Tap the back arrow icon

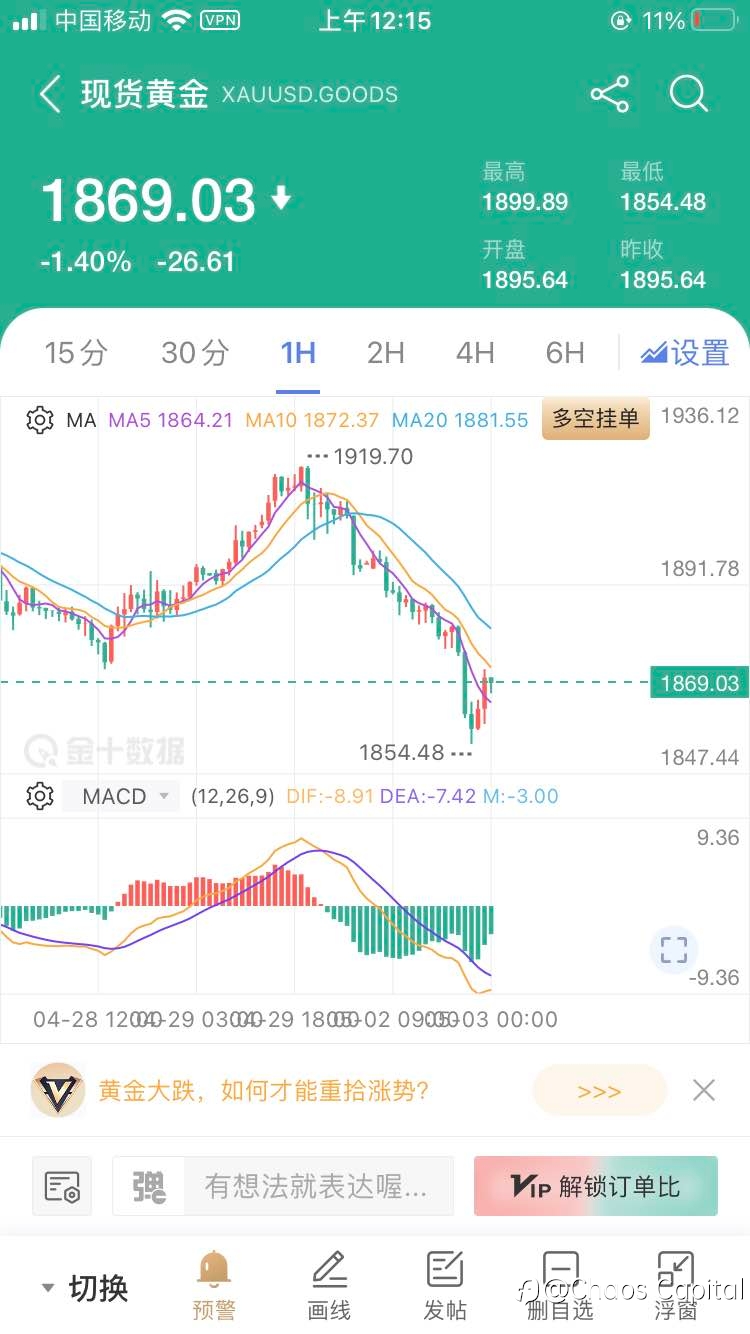[x=50, y=95]
